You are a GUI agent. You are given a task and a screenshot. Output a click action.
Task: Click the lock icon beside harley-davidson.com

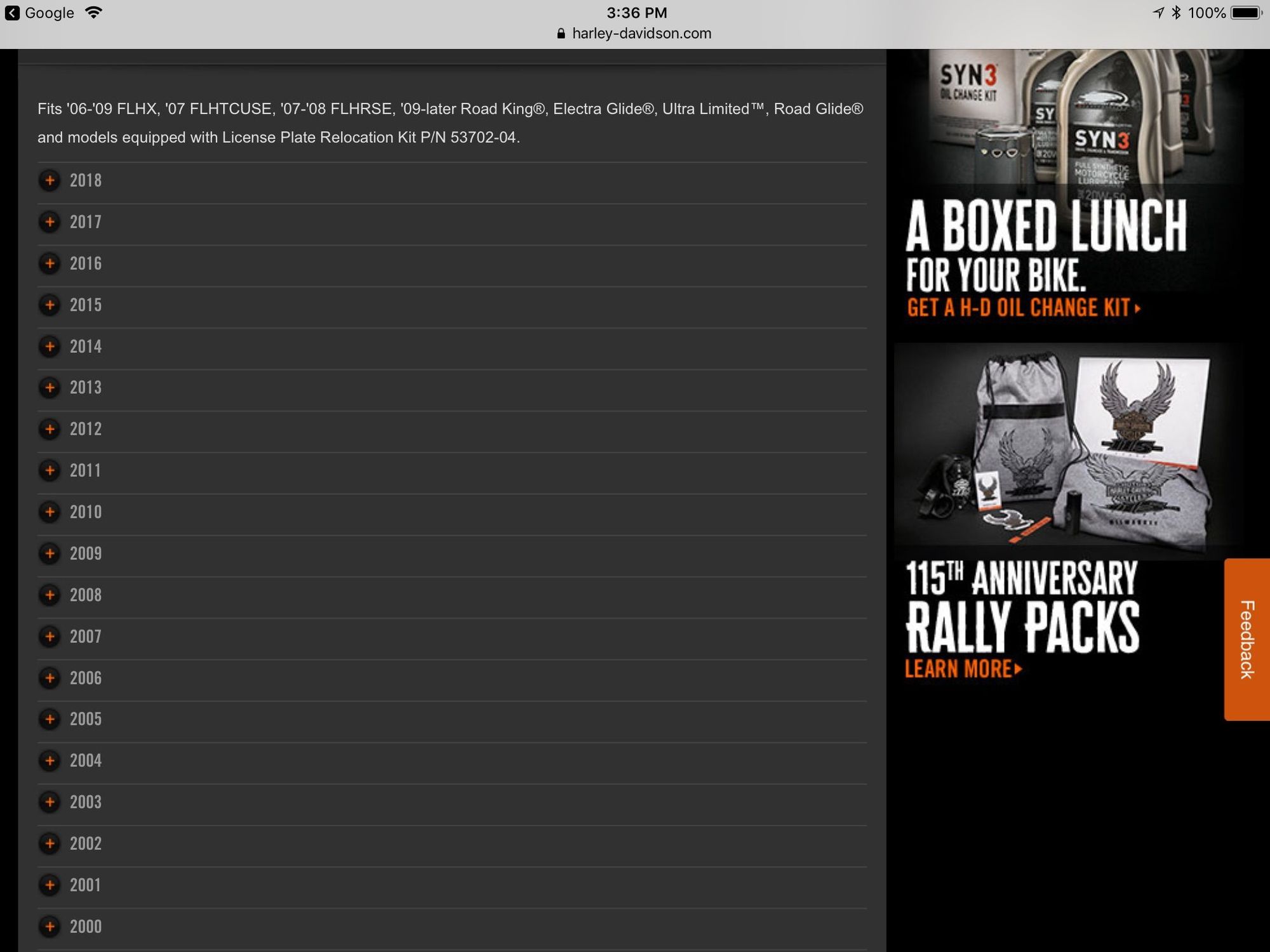[x=561, y=34]
